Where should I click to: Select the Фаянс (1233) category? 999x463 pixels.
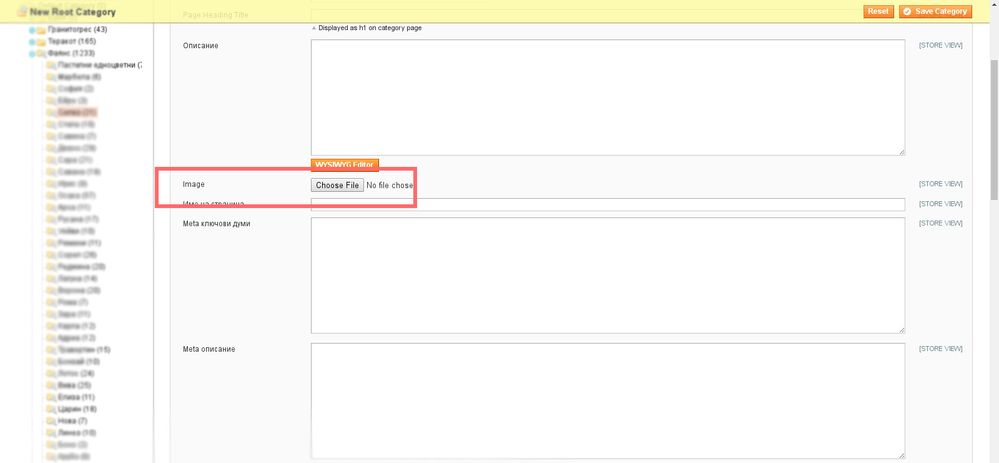click(x=71, y=53)
